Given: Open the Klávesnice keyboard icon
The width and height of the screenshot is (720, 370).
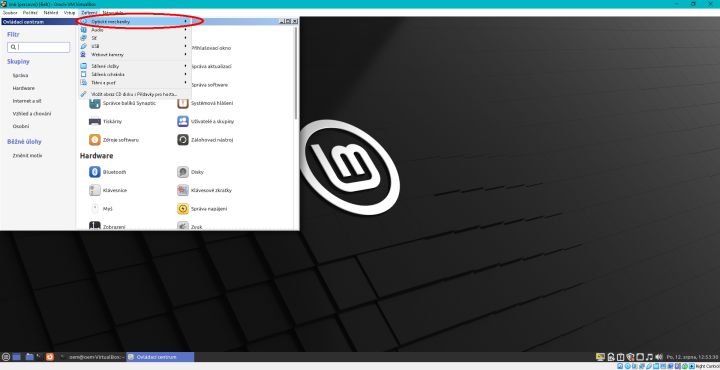Looking at the screenshot, I should click(95, 190).
